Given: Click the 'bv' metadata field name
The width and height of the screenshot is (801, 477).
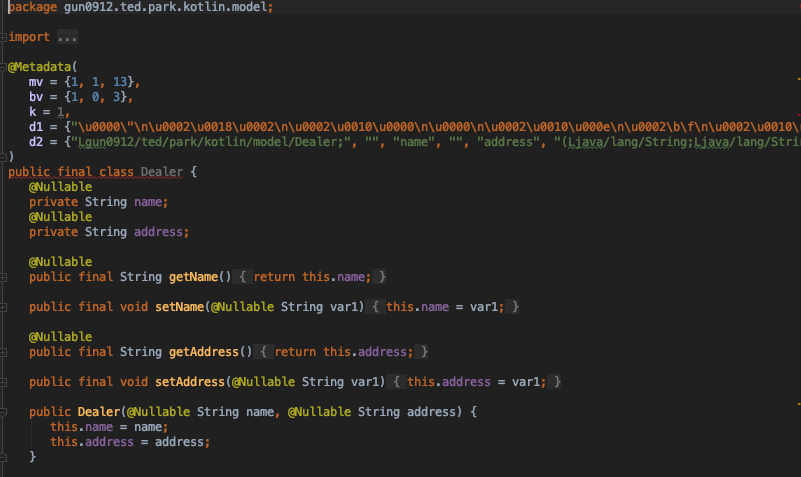Looking at the screenshot, I should click(x=36, y=97).
